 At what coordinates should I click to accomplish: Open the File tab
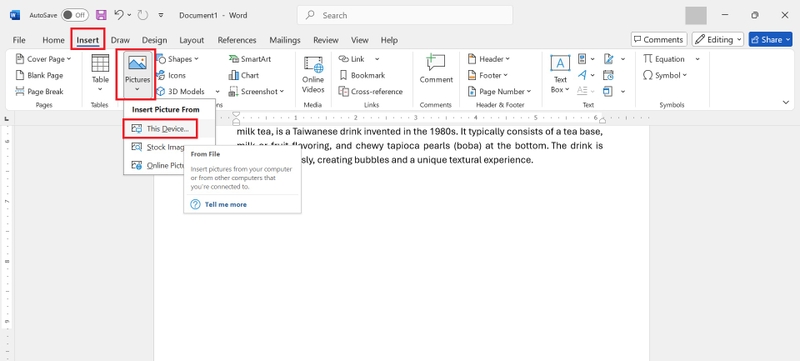coord(19,40)
